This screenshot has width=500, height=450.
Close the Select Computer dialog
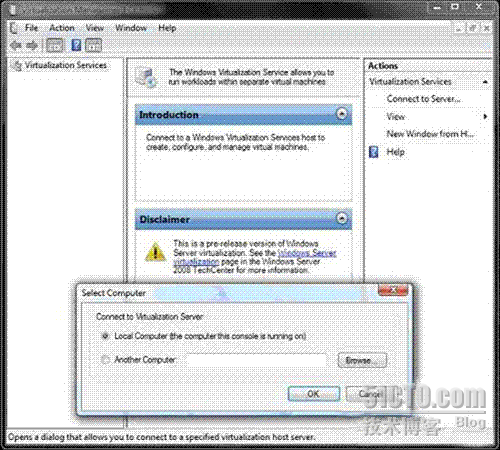393,290
